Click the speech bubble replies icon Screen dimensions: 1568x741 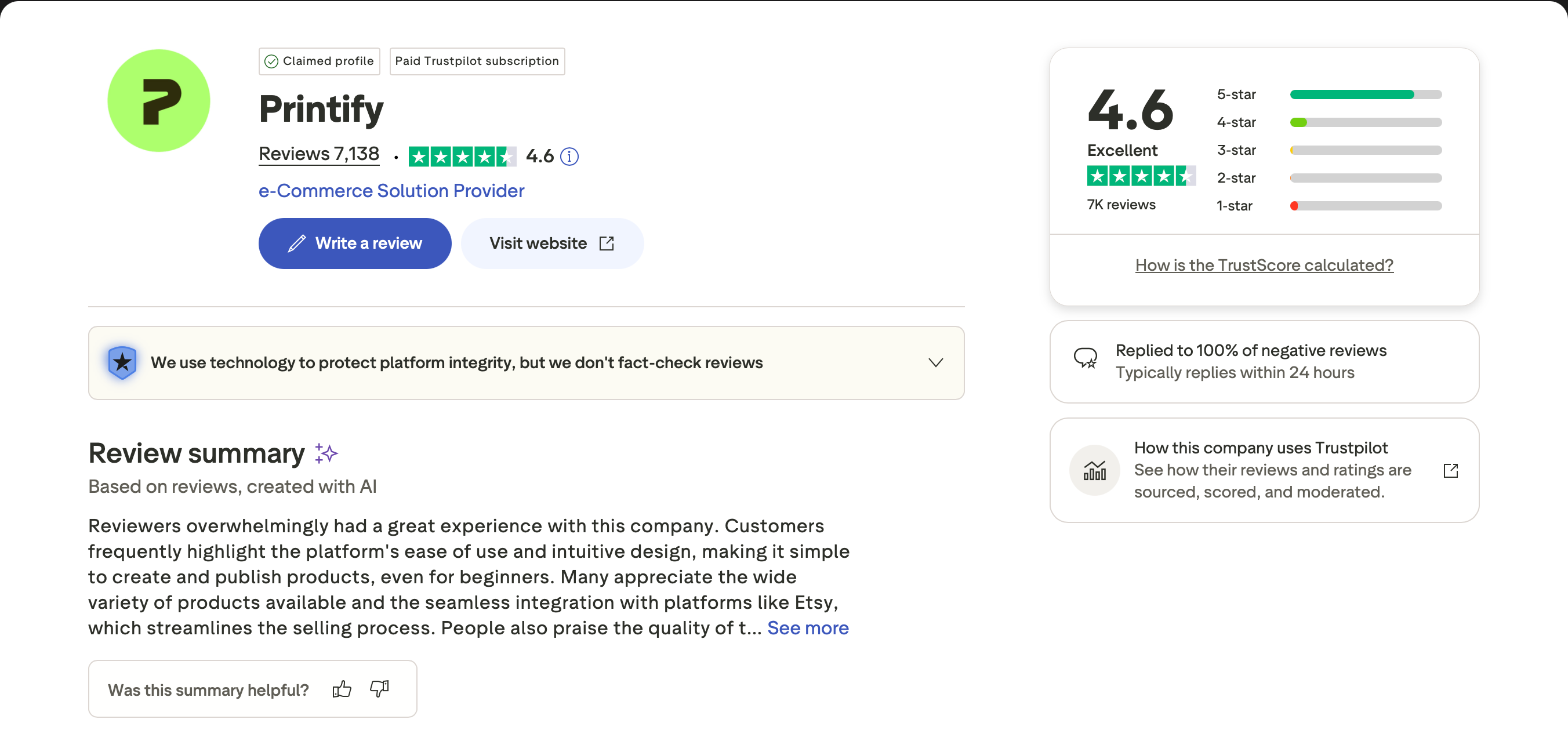pos(1085,358)
